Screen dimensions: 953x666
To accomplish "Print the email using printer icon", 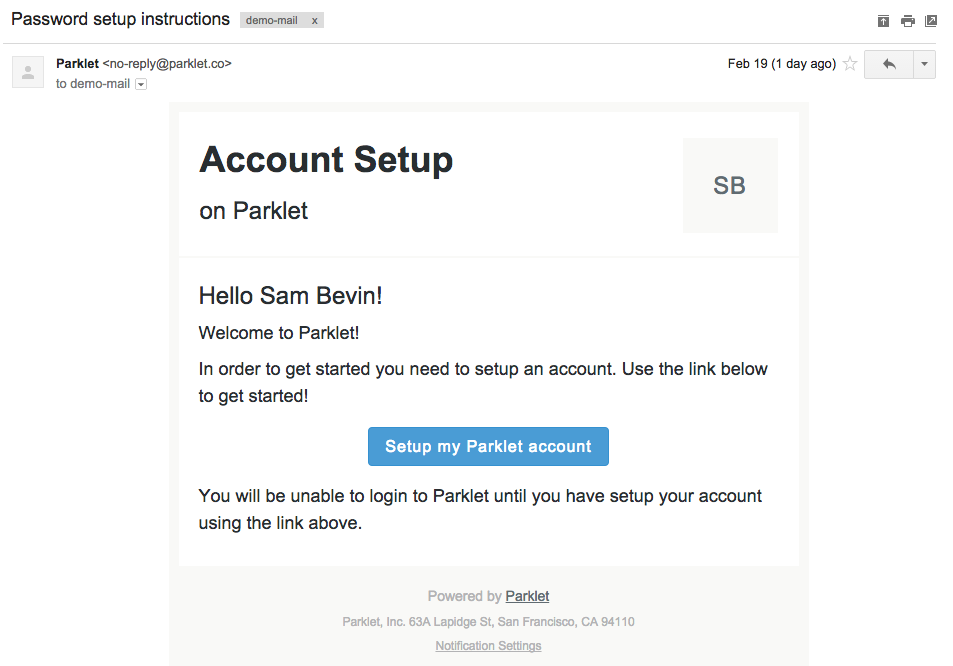I will coord(907,21).
